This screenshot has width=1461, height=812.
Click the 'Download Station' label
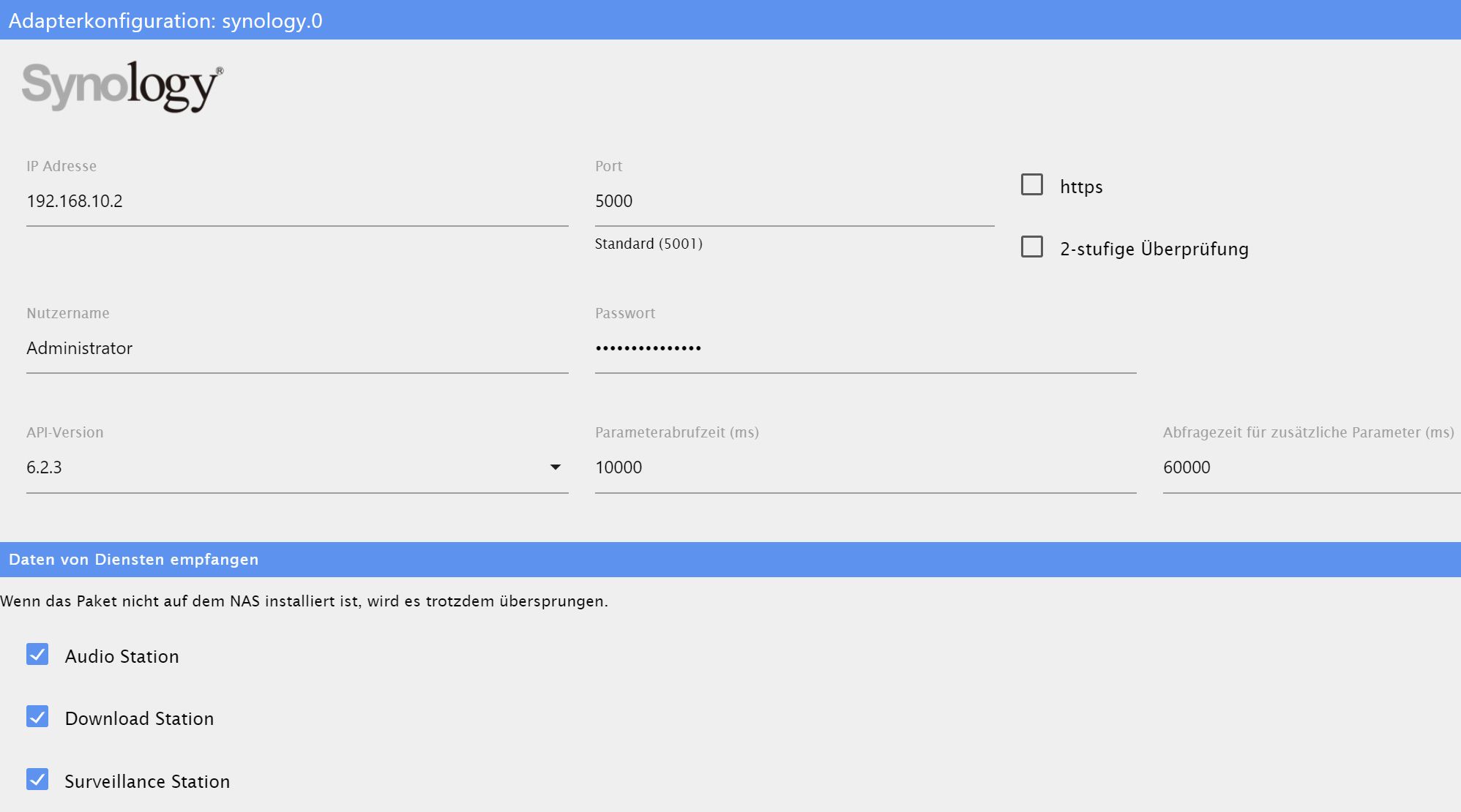point(139,718)
